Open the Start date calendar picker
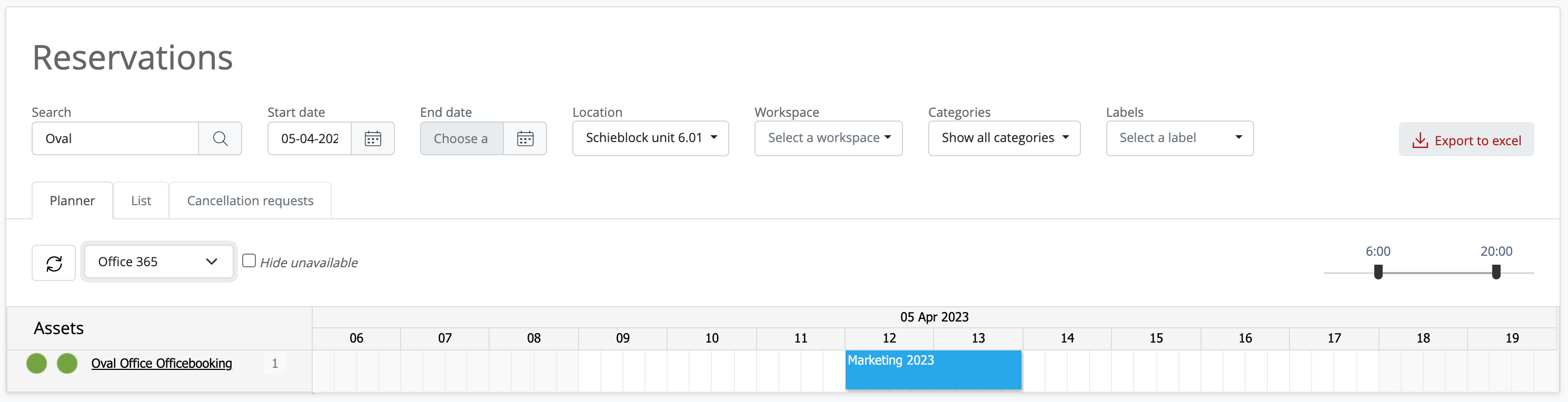Viewport: 1568px width, 402px height. coord(373,139)
